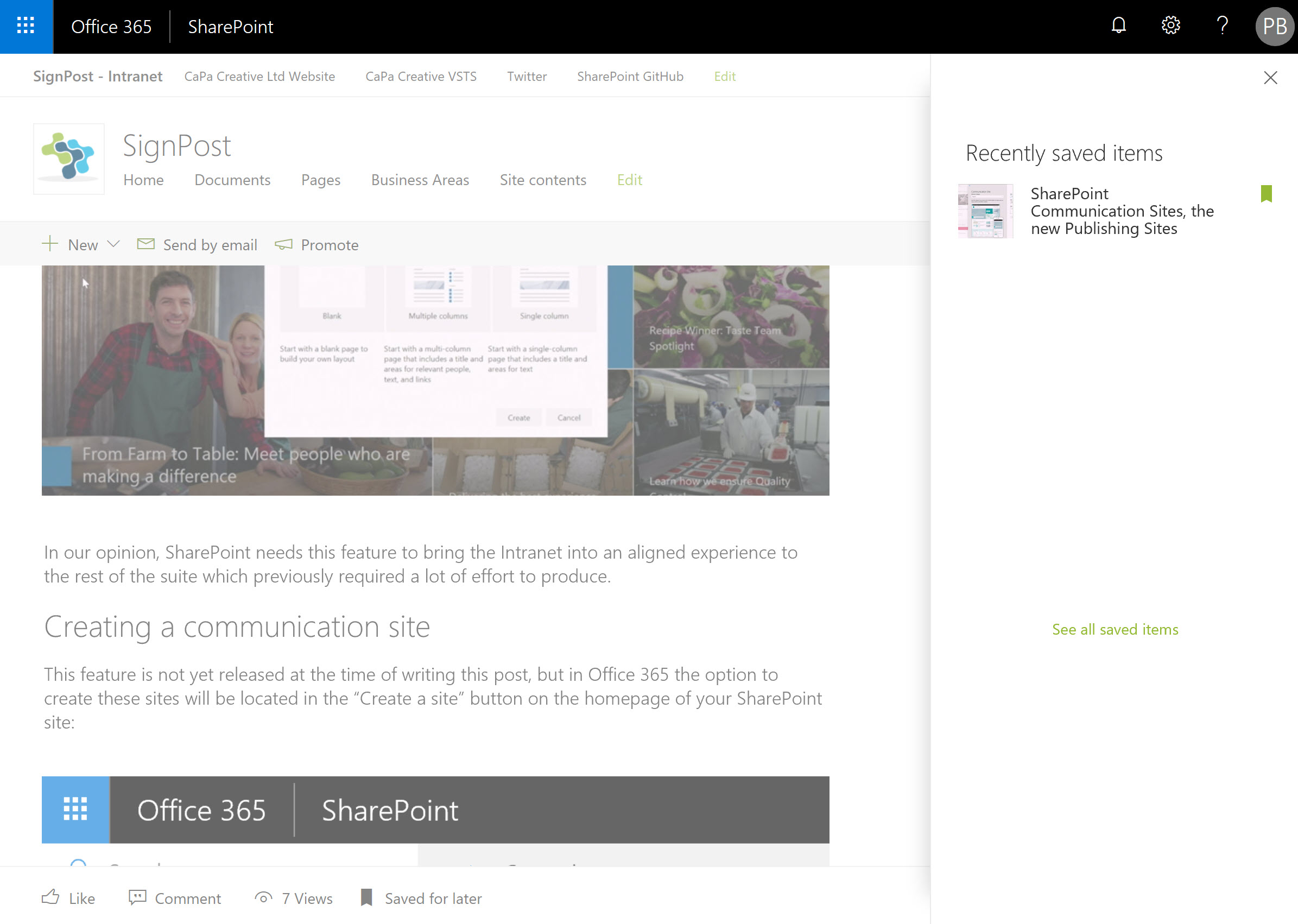
Task: Open CaPa Creative VSTS hub link
Action: coord(420,76)
